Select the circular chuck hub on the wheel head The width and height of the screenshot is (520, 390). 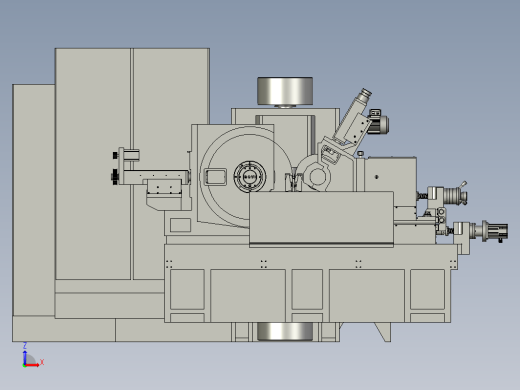tap(250, 177)
